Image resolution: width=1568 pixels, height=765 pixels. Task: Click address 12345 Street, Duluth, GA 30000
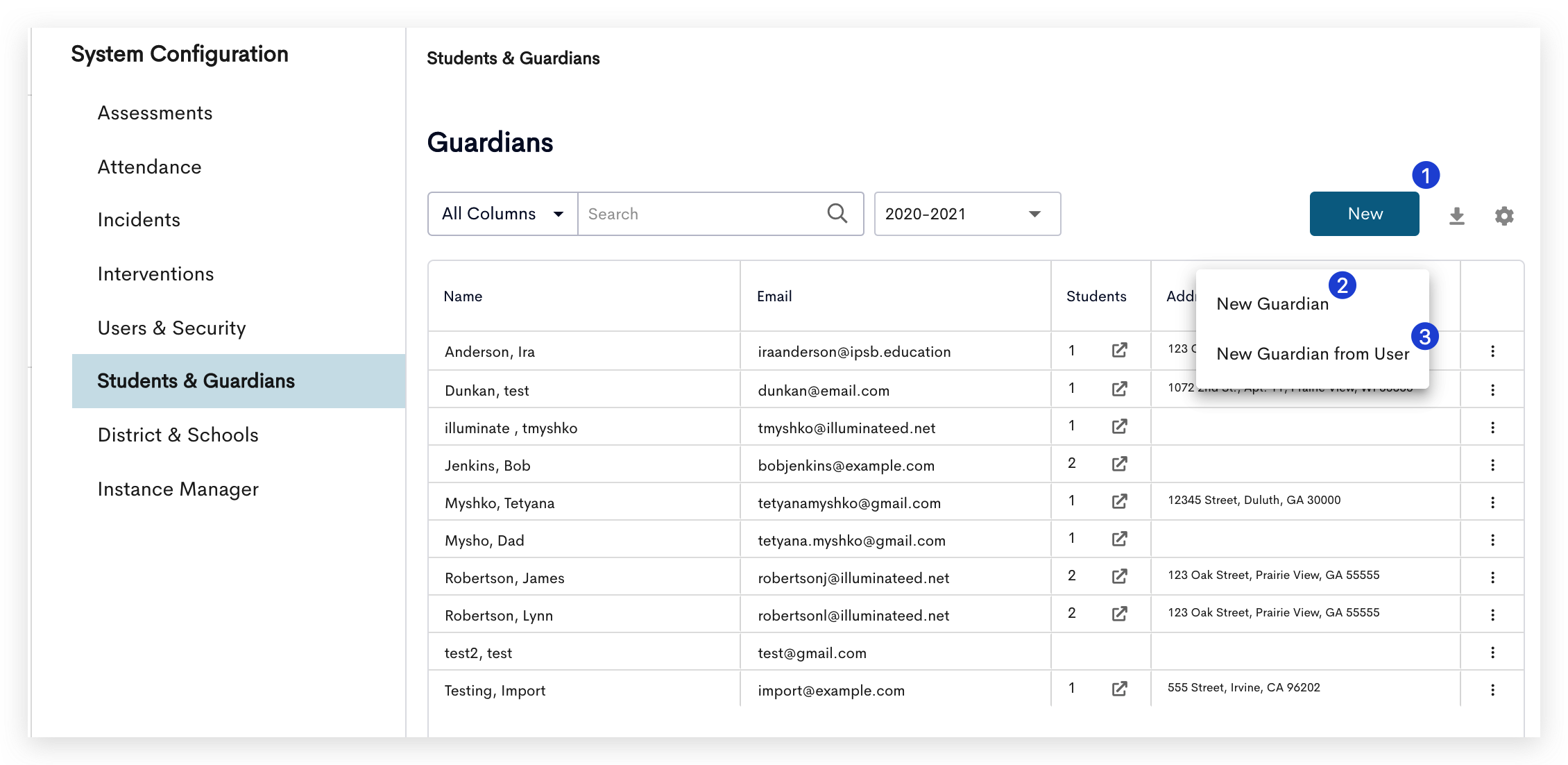point(1254,501)
